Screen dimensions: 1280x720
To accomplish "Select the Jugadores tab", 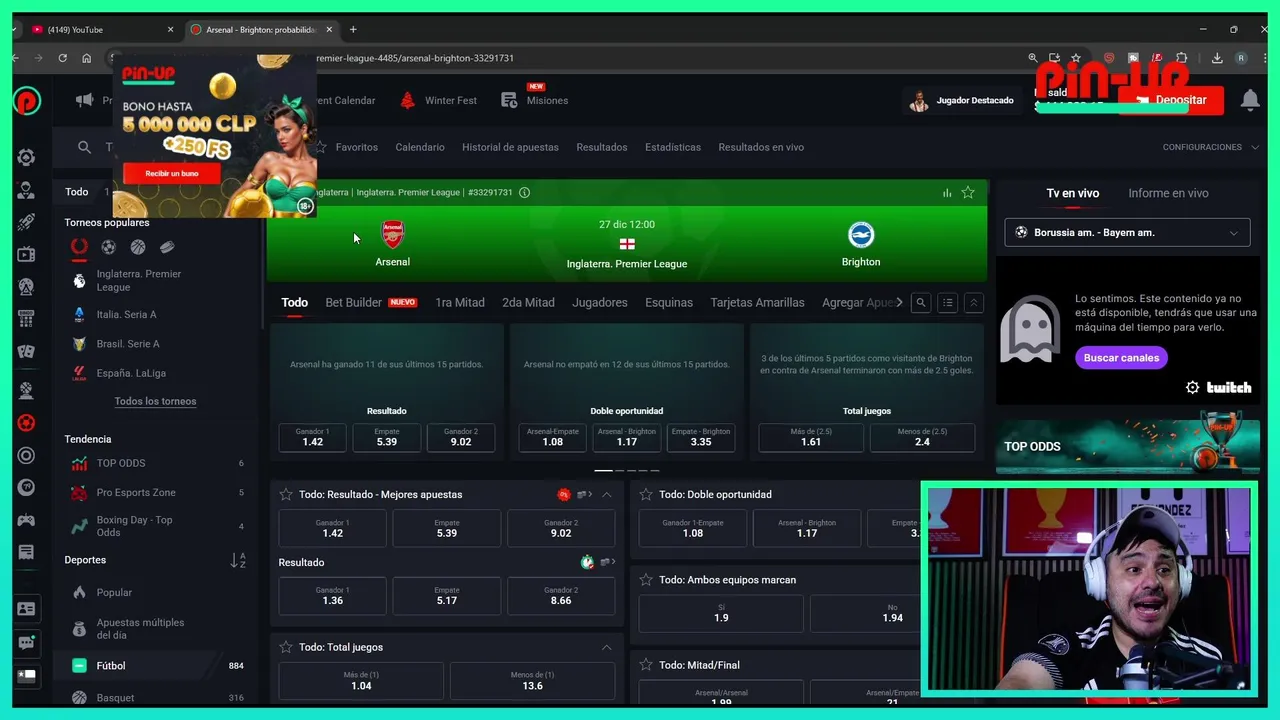I will click(x=600, y=302).
